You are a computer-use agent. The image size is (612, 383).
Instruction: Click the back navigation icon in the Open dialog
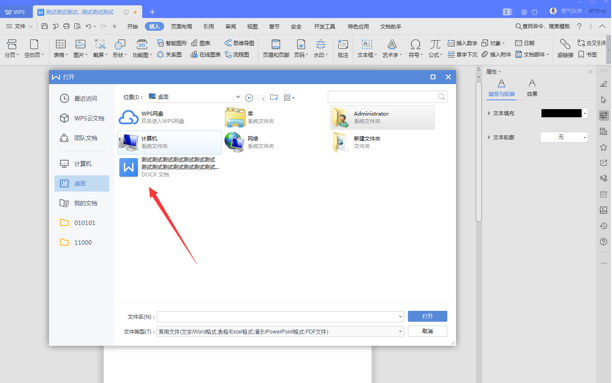249,98
